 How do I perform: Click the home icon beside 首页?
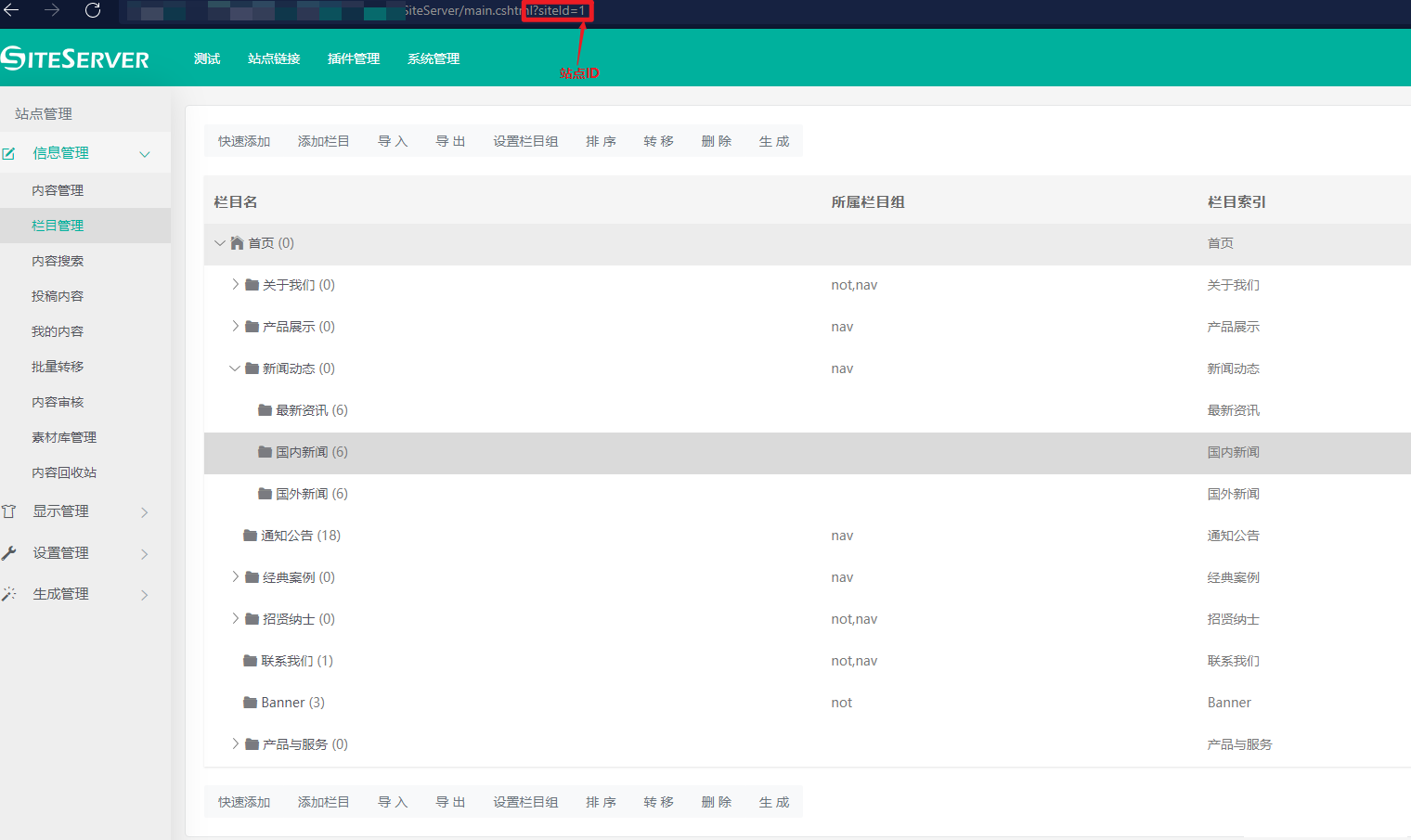(x=237, y=243)
